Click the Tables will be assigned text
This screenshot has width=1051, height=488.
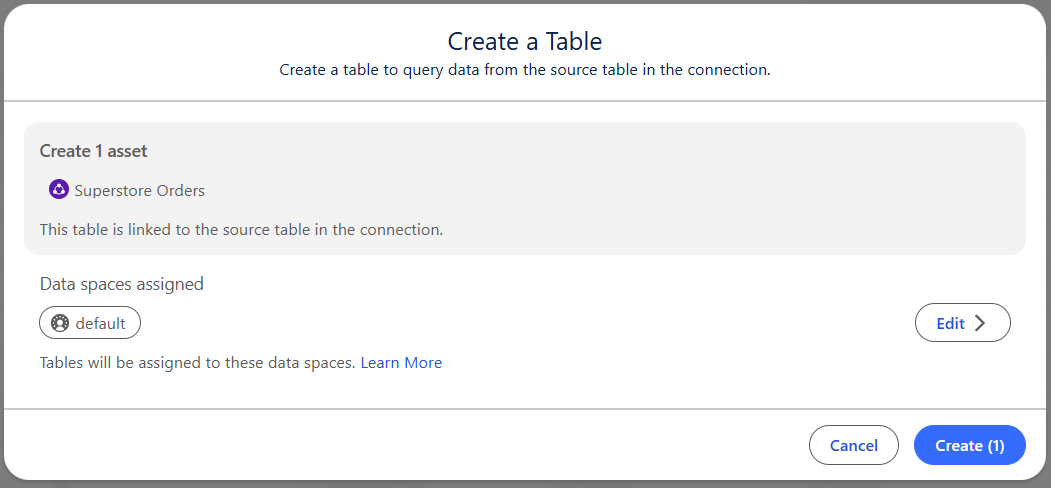197,363
